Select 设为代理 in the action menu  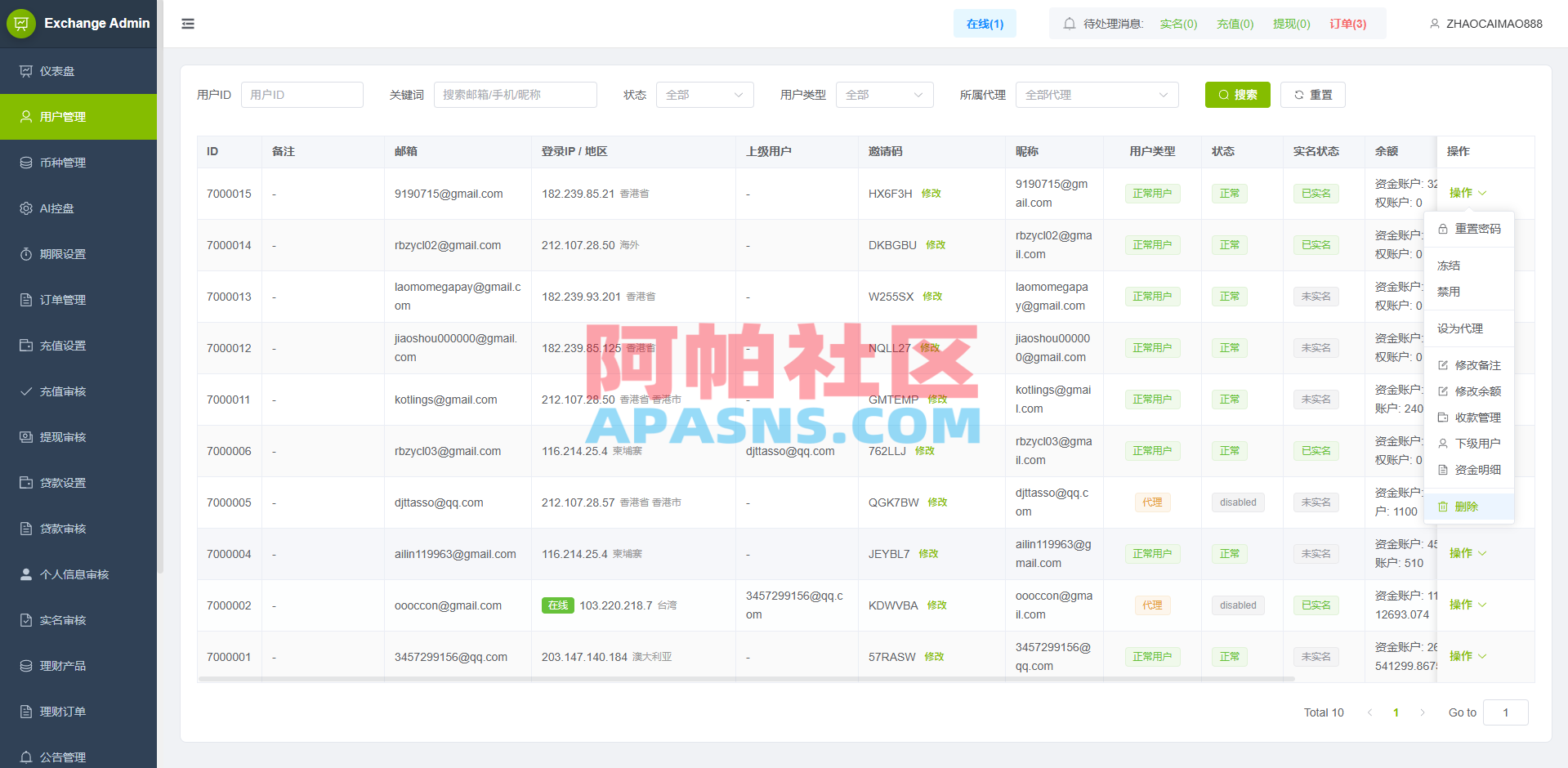(1469, 328)
